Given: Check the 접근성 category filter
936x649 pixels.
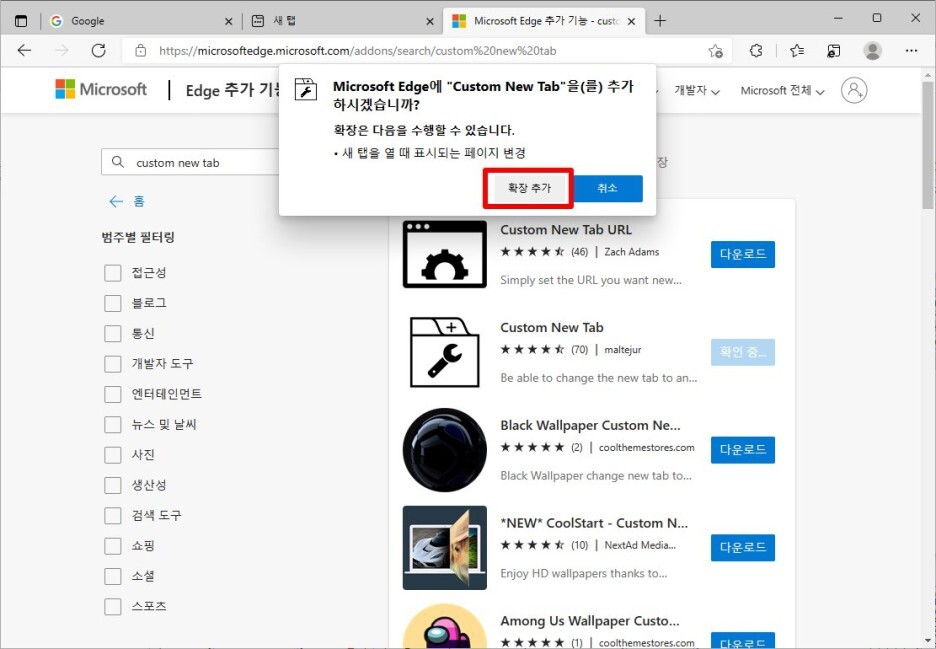Looking at the screenshot, I should [x=113, y=273].
